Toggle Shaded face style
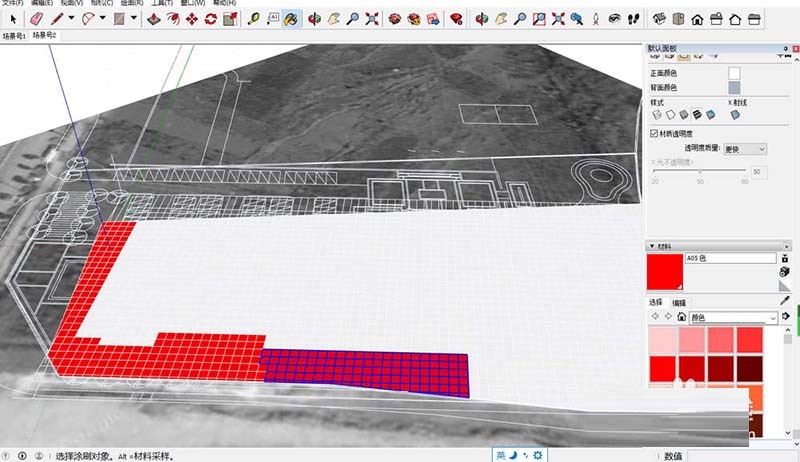 [684, 115]
